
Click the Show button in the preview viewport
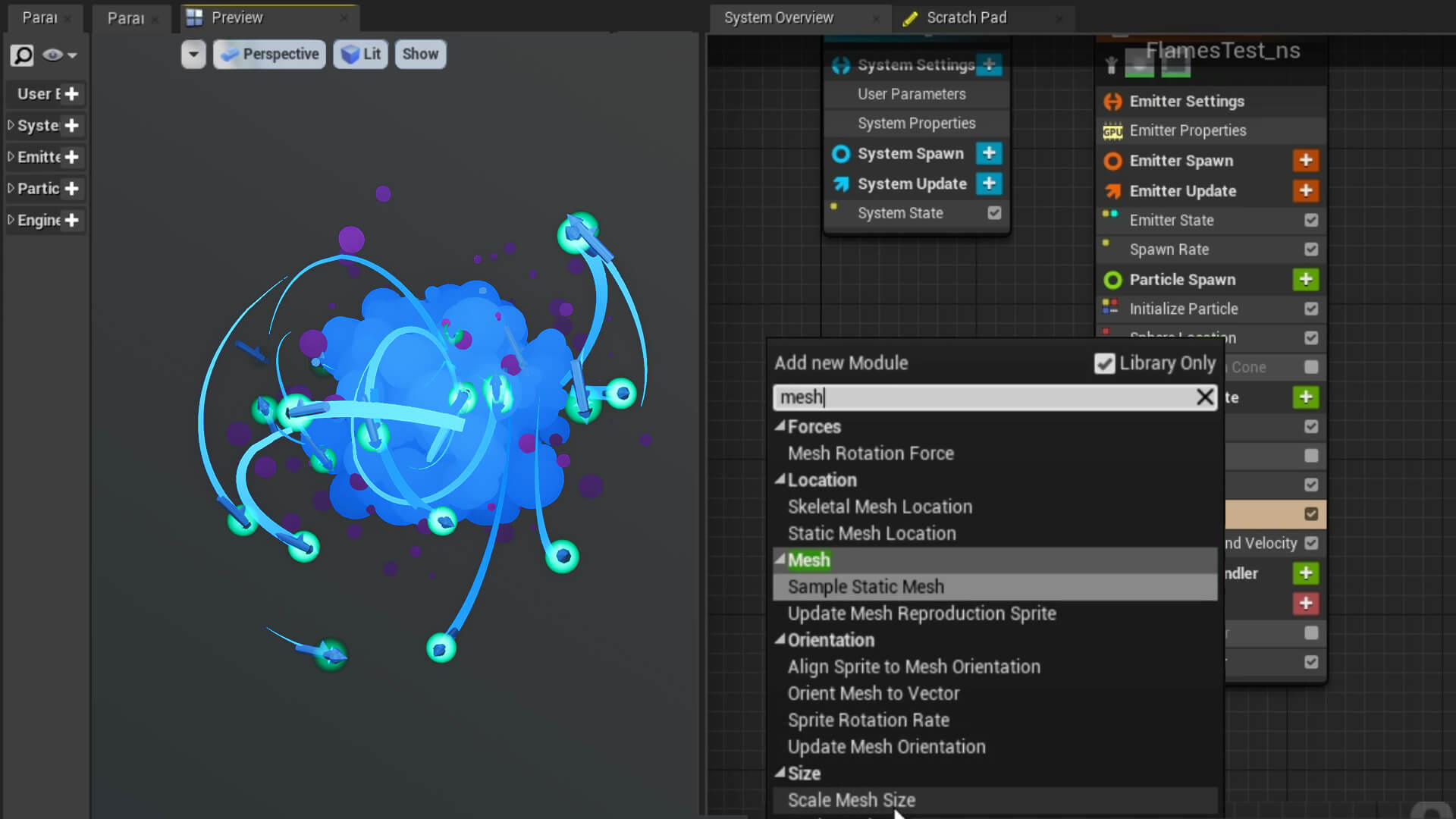coord(420,54)
